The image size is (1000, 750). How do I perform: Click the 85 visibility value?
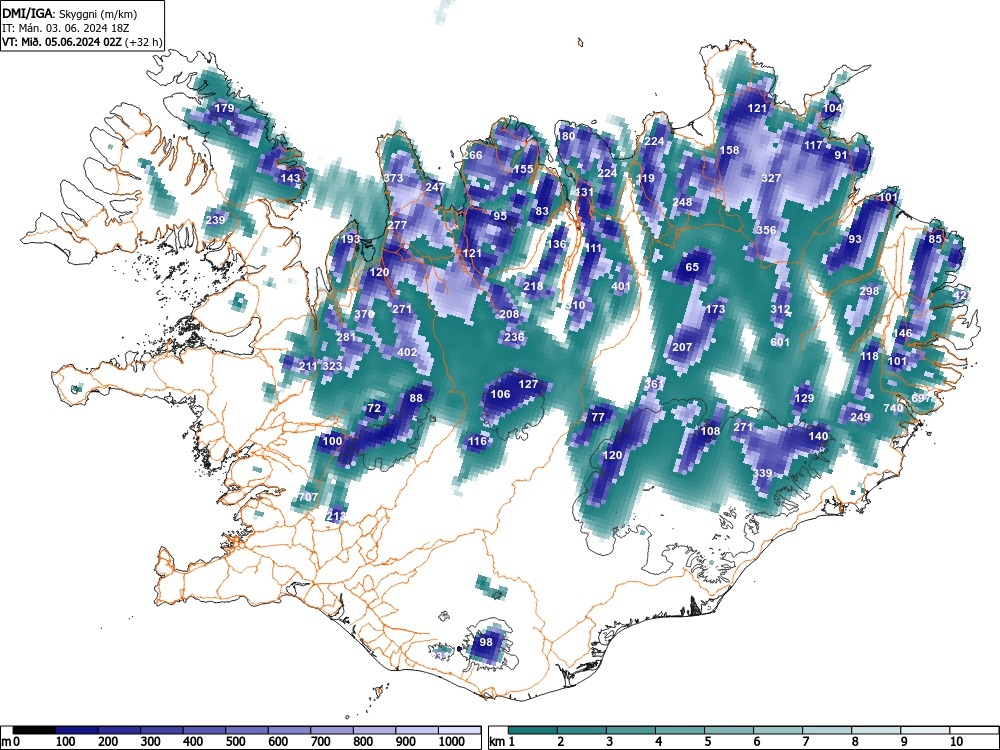point(935,239)
